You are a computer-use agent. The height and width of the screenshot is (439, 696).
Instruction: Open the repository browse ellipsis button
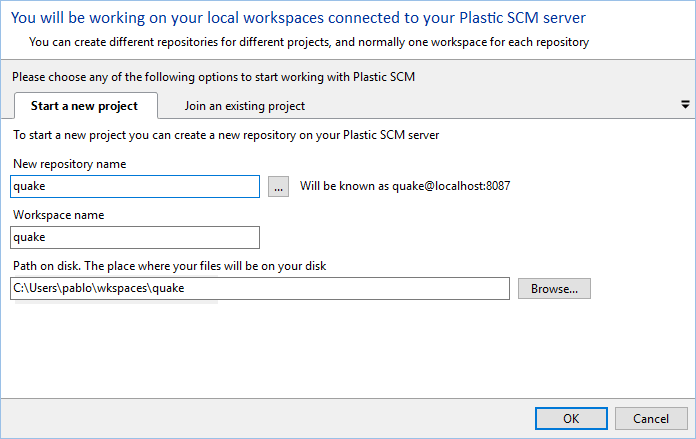click(278, 186)
